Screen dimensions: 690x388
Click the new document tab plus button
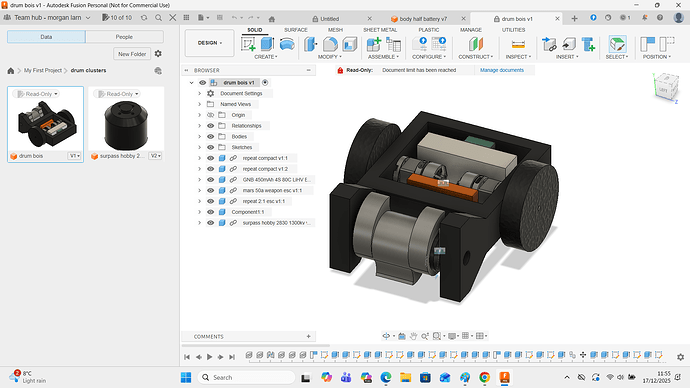(x=574, y=18)
